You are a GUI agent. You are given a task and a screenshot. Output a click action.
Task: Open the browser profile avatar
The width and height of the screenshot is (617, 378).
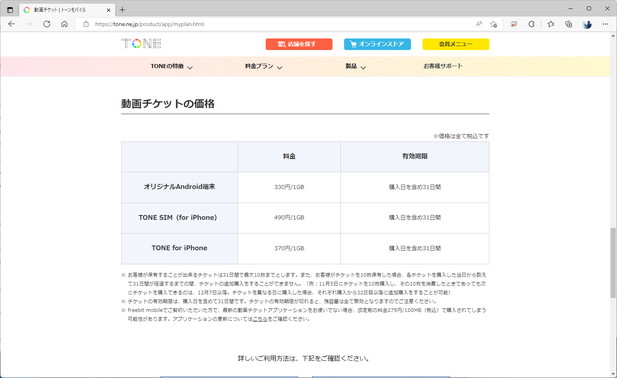pyautogui.click(x=587, y=24)
